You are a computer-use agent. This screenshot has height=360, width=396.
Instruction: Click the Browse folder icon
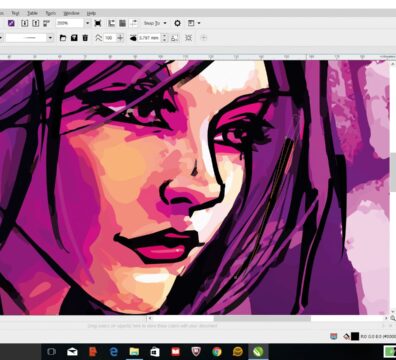(x=63, y=38)
